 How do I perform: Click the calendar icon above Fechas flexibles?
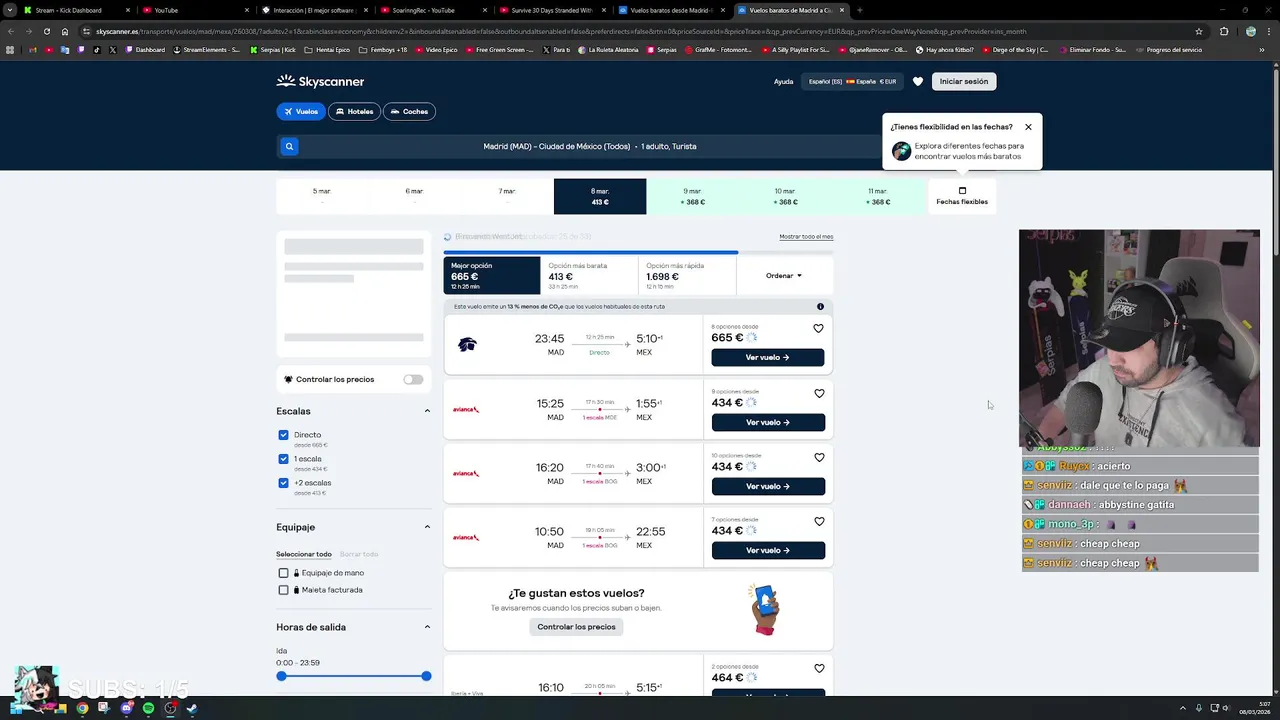click(962, 191)
